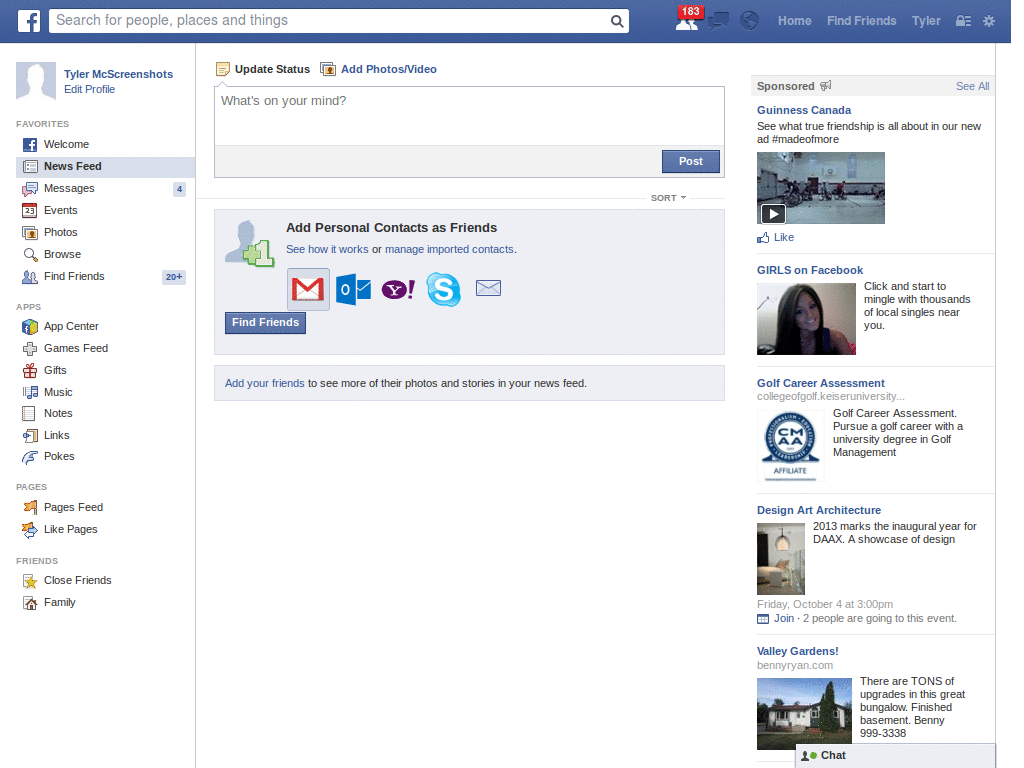Open Tyler profile in top navigation

click(x=926, y=21)
